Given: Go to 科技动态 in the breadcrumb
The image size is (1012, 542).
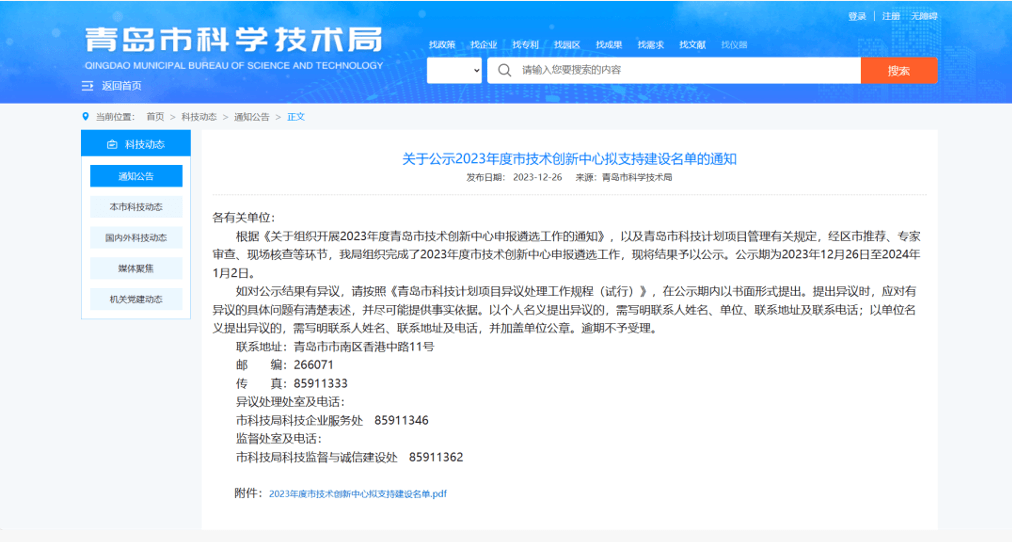Looking at the screenshot, I should tap(199, 117).
